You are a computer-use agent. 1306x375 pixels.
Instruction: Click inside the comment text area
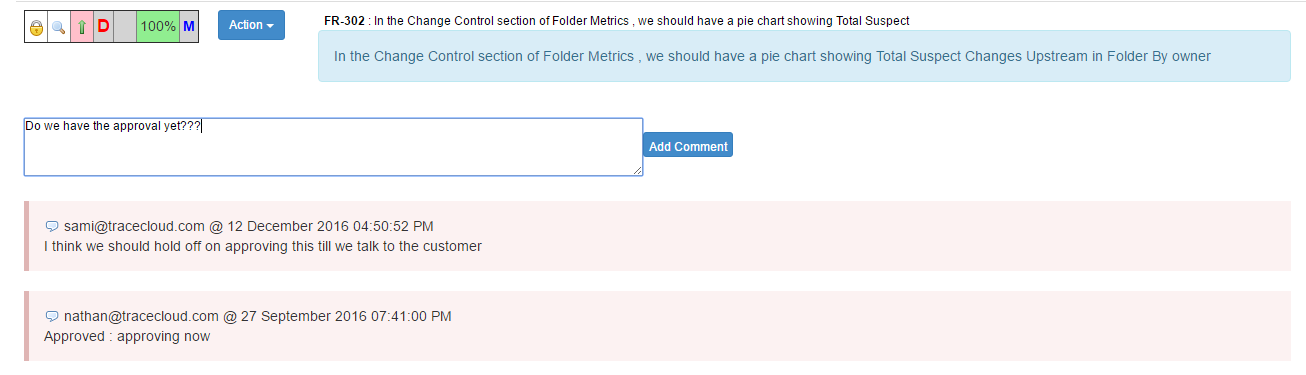point(333,147)
